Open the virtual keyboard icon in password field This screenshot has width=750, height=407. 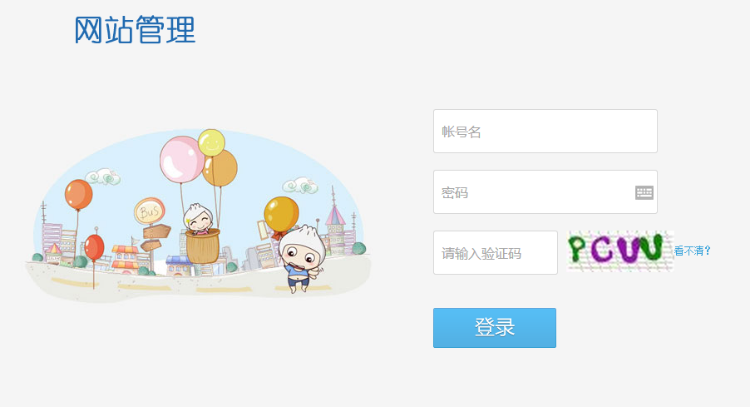[644, 193]
